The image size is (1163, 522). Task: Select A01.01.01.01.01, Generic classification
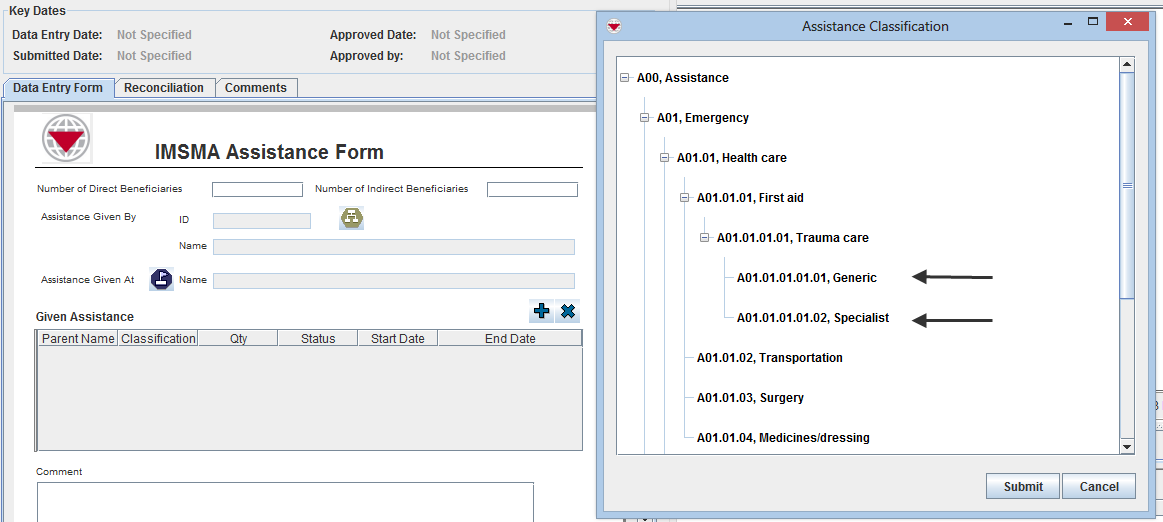click(x=806, y=278)
